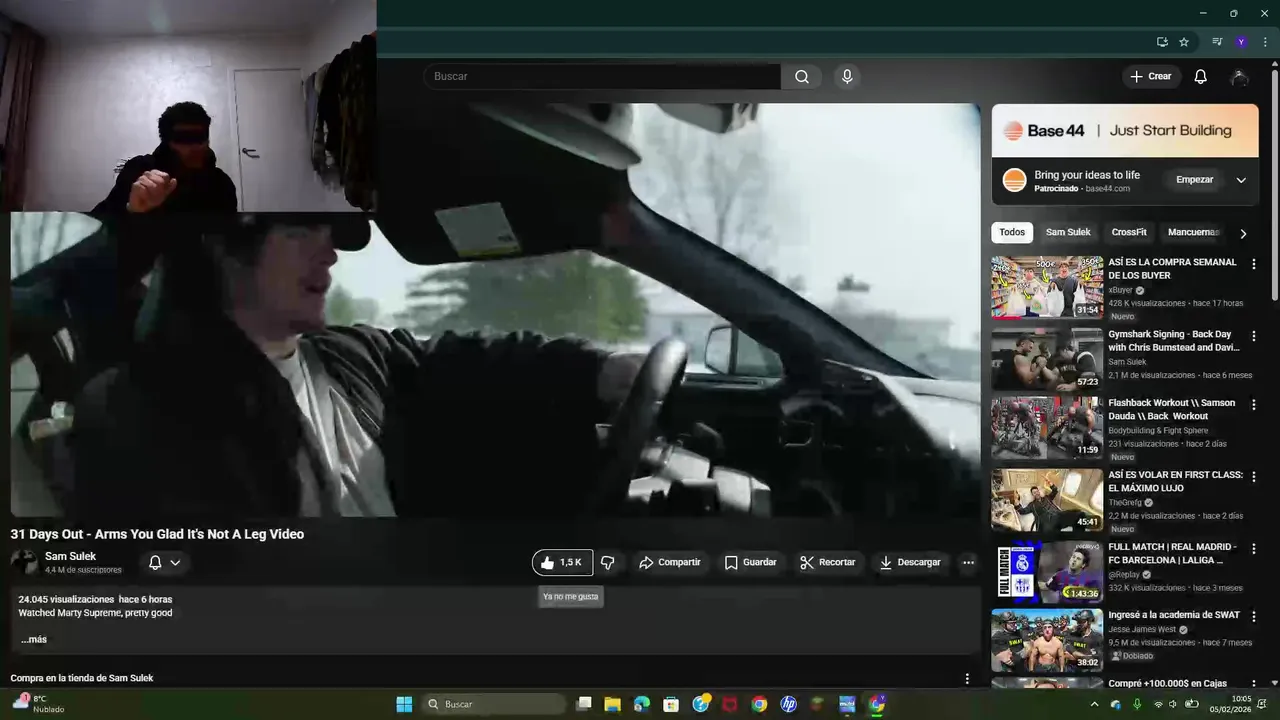The width and height of the screenshot is (1280, 720).
Task: Click the main video player
Action: (495, 310)
